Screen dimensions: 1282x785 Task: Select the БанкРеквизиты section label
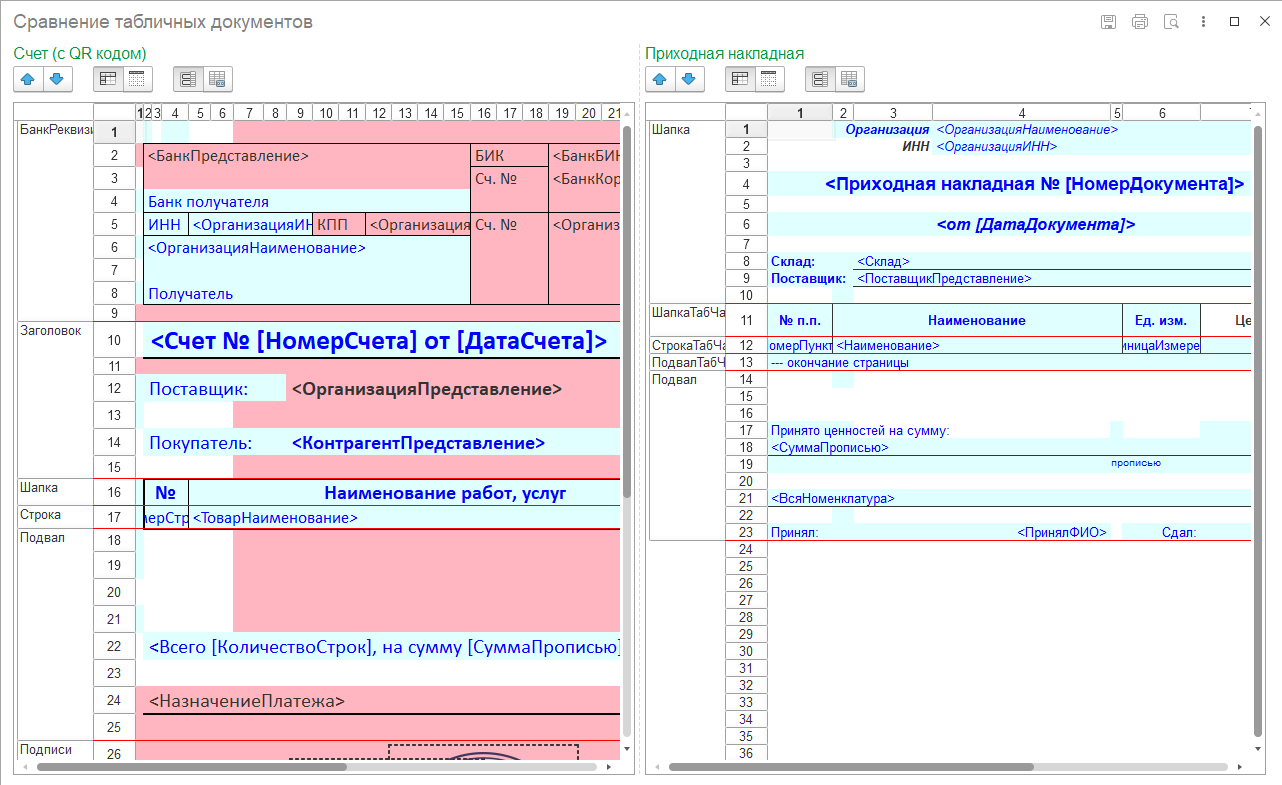(x=56, y=129)
